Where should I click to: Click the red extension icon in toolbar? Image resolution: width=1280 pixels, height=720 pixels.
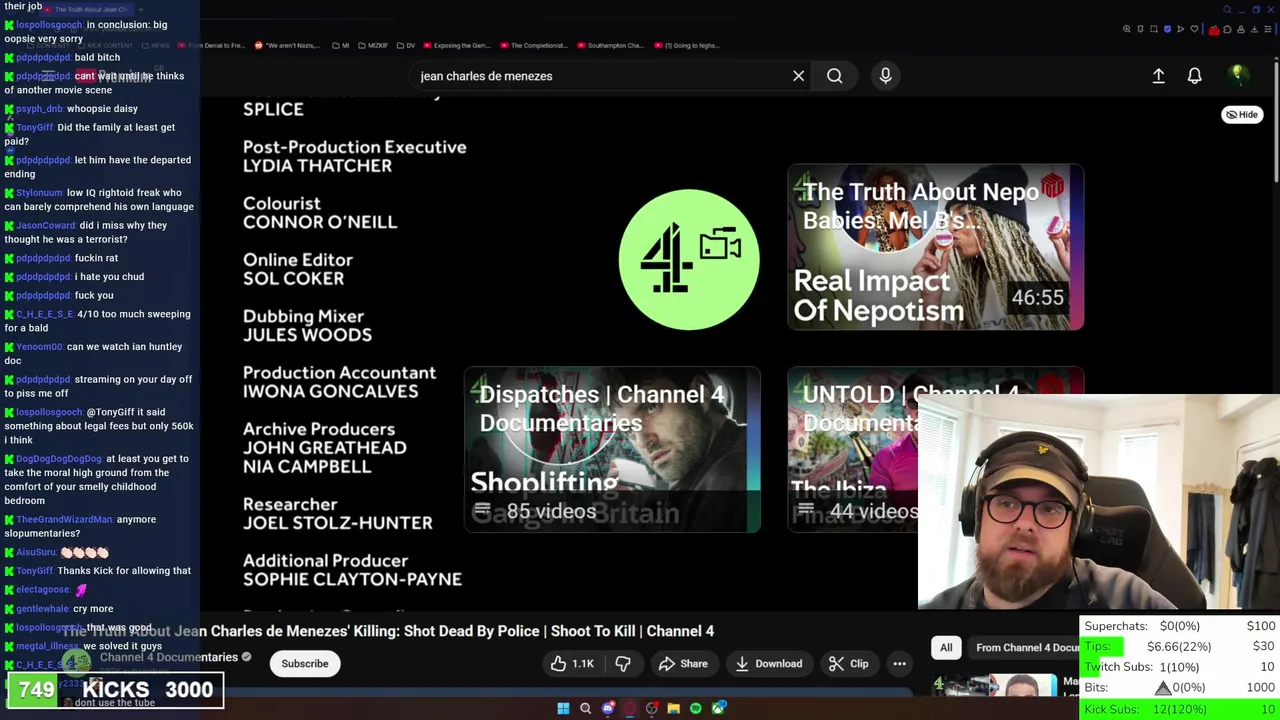(x=1214, y=30)
